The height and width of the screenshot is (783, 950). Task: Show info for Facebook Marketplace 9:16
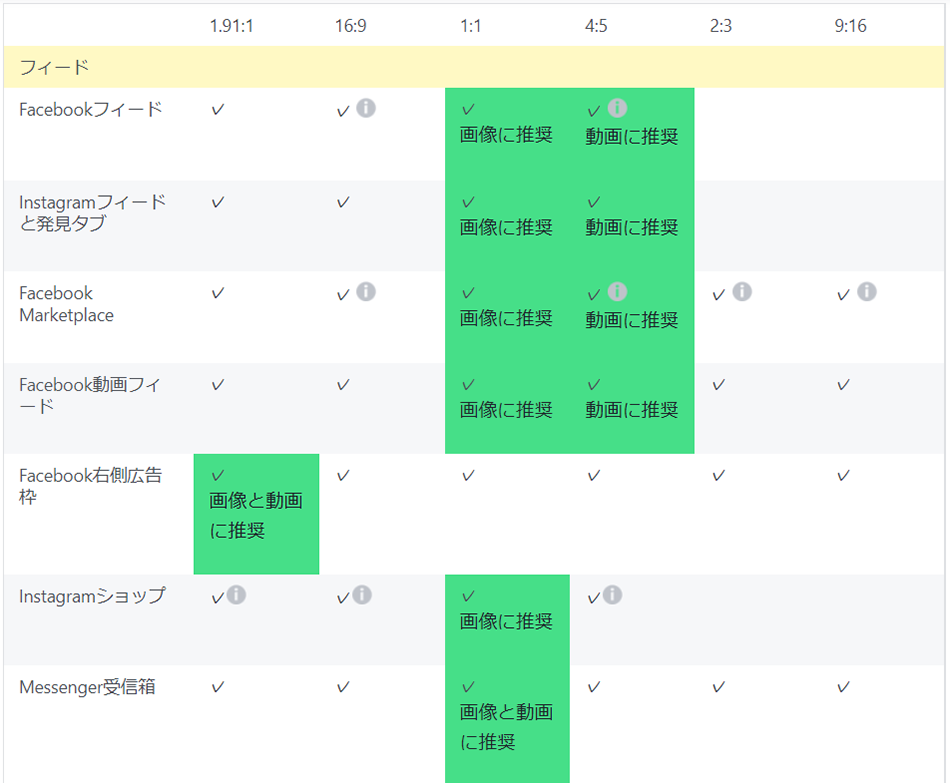click(x=867, y=292)
